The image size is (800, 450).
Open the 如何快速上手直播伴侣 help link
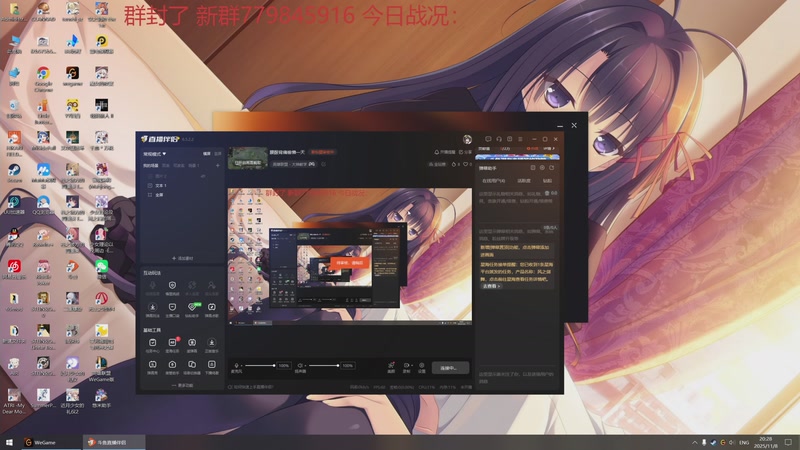(251, 387)
